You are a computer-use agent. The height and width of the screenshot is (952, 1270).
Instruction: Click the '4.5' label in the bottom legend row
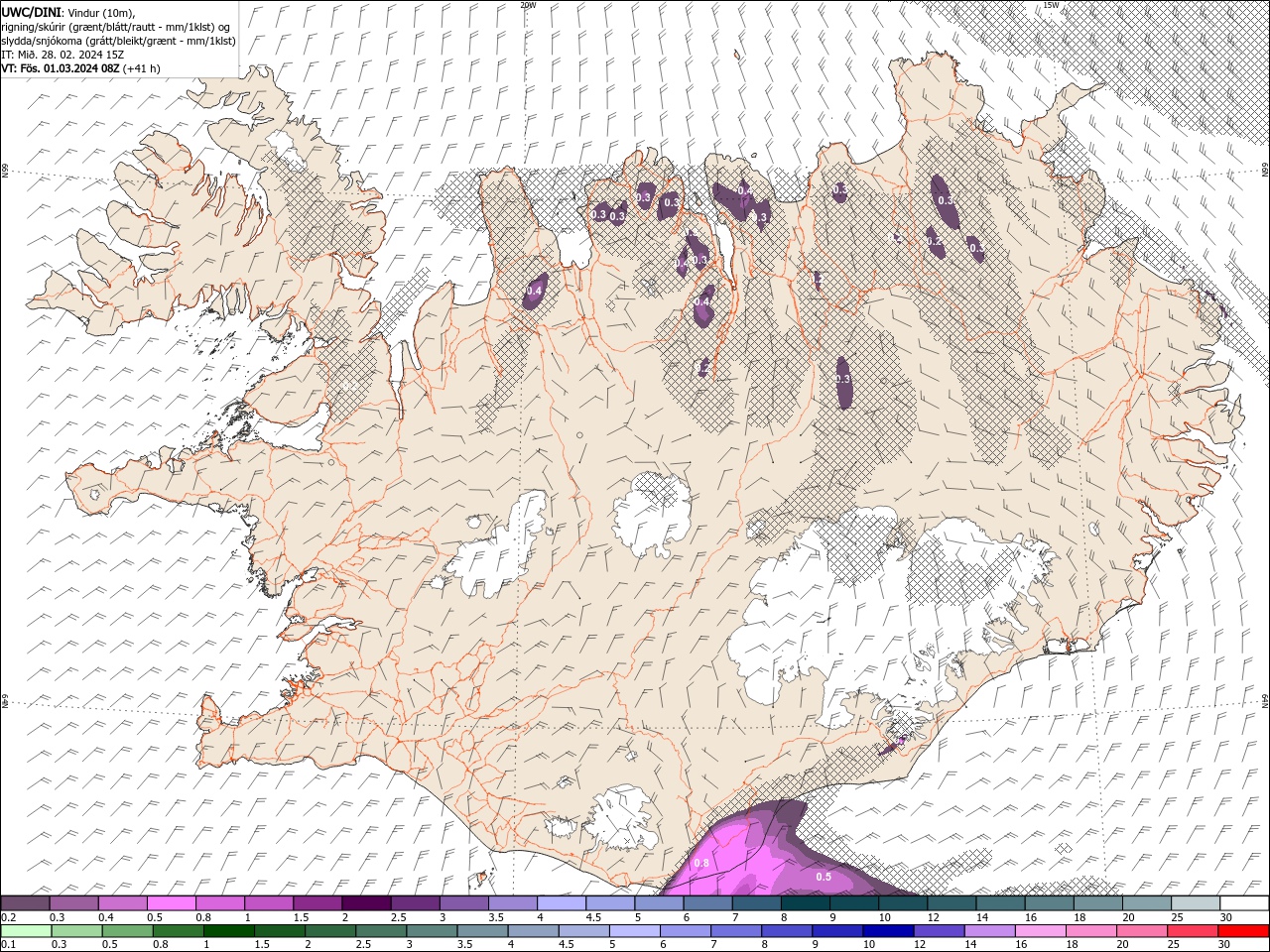pyautogui.click(x=567, y=945)
